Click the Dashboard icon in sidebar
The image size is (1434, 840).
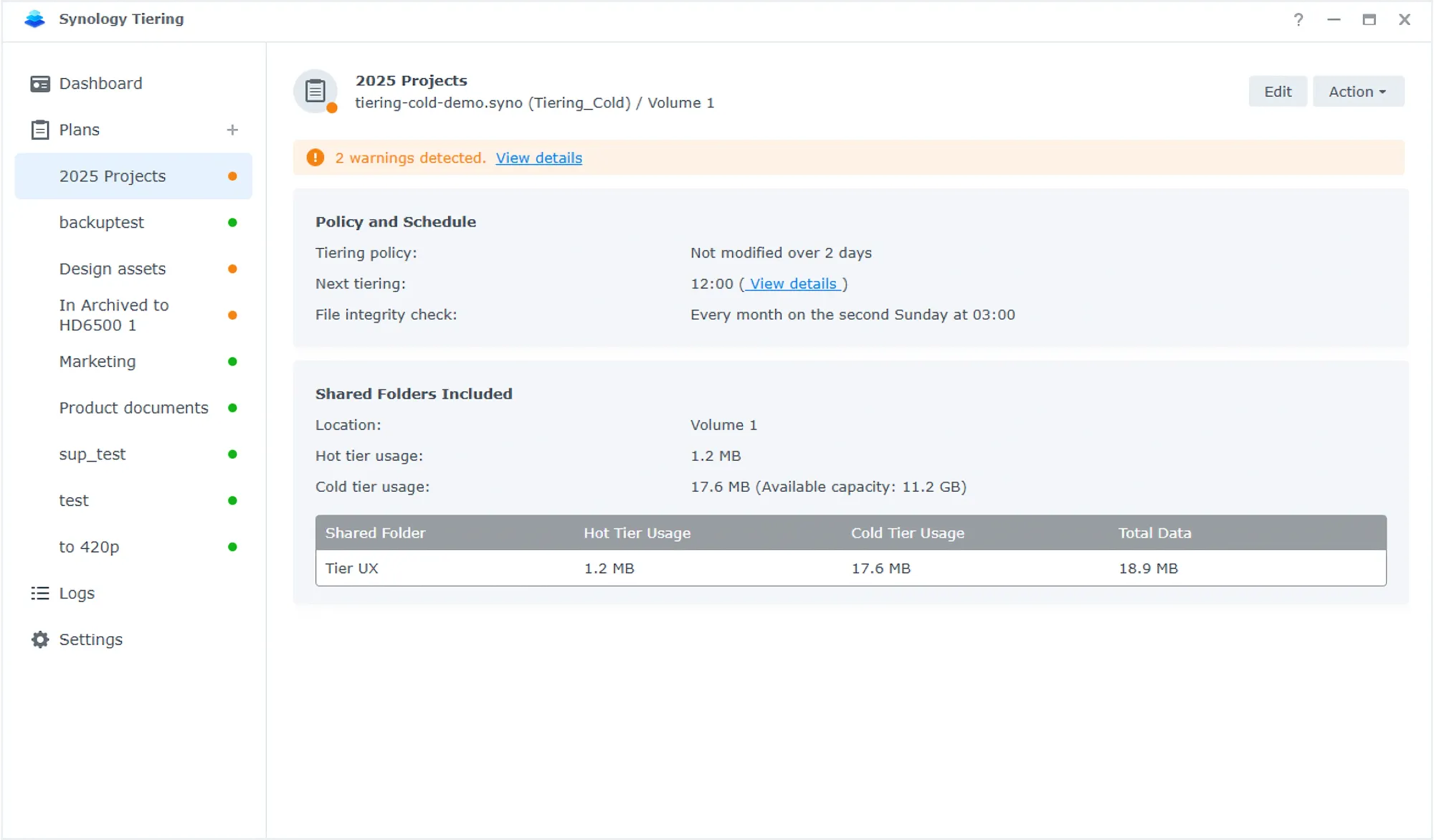coord(40,84)
